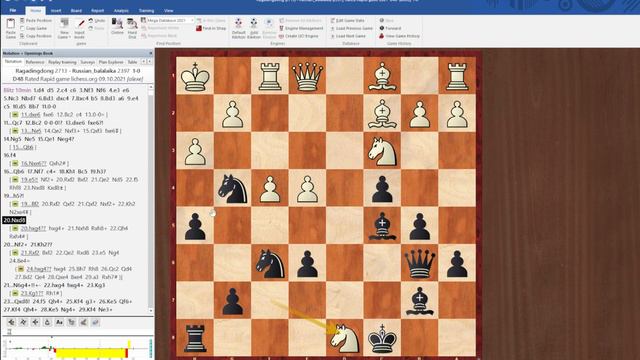Start the Default Kibitzer engine
Image resolution: width=640 pixels, height=360 pixels.
click(238, 28)
